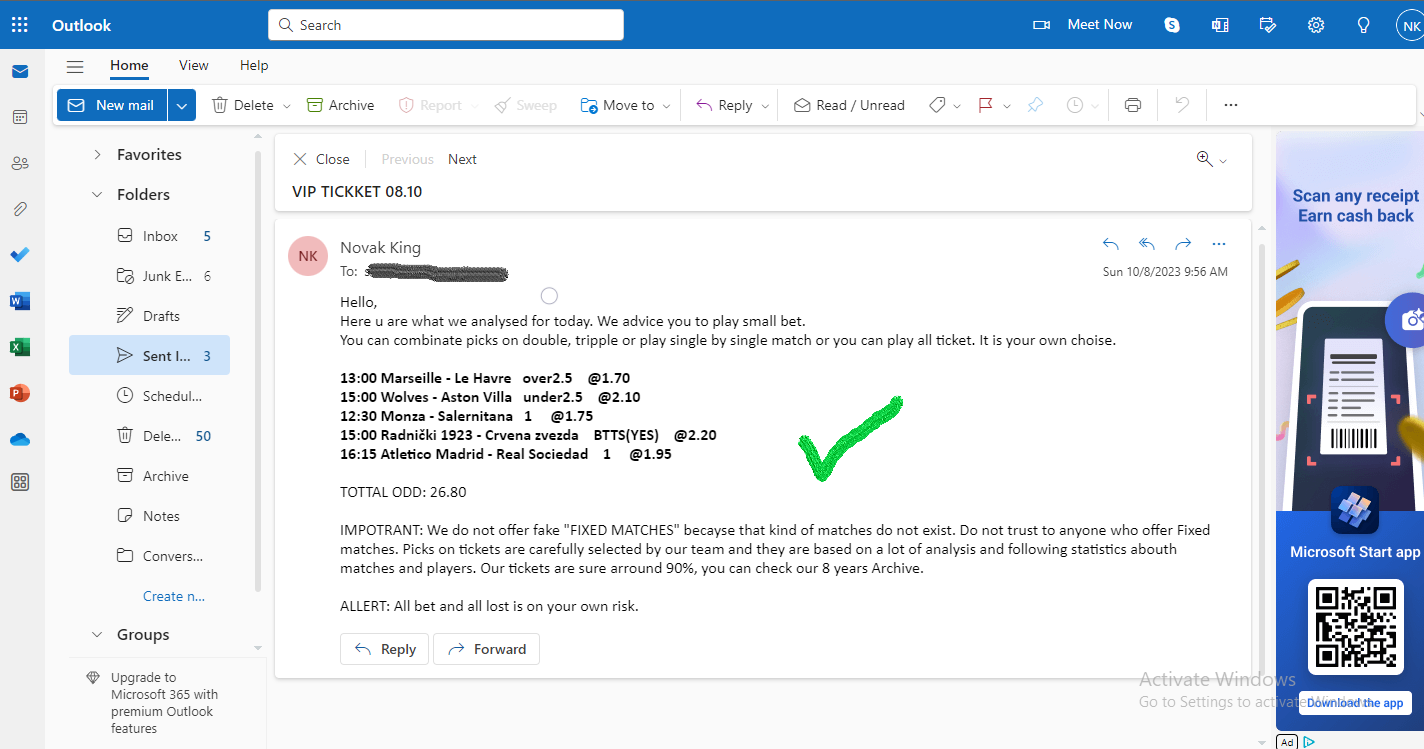
Task: Toggle the flag on this message
Action: tap(985, 105)
